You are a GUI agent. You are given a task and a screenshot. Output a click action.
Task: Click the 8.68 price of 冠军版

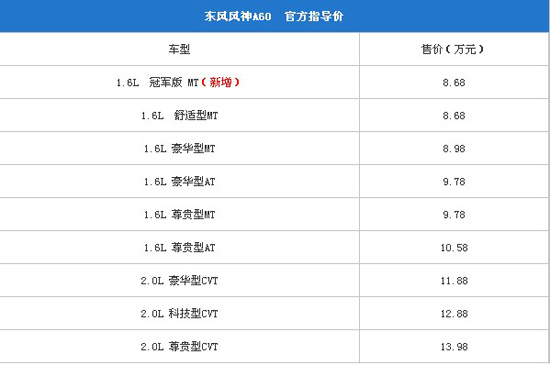[454, 82]
